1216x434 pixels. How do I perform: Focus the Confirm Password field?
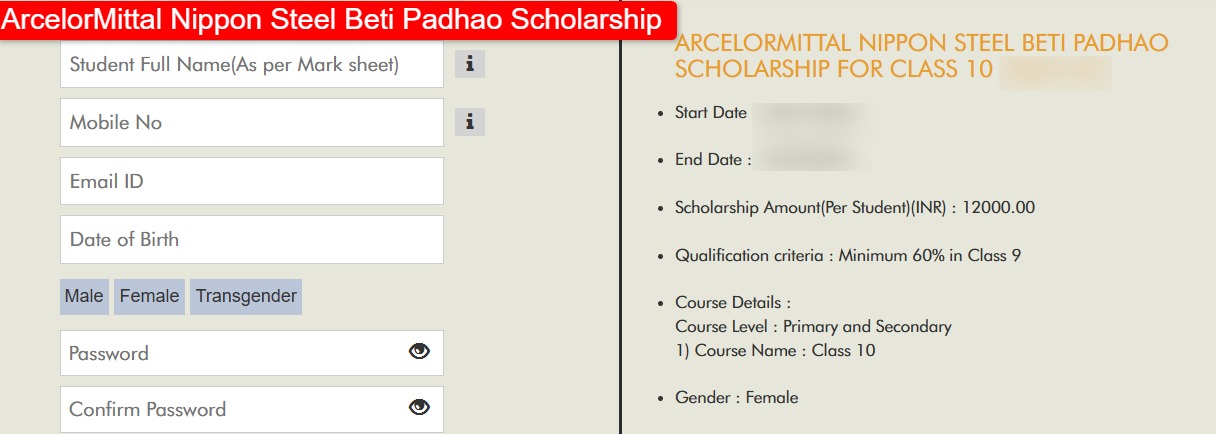[x=230, y=409]
